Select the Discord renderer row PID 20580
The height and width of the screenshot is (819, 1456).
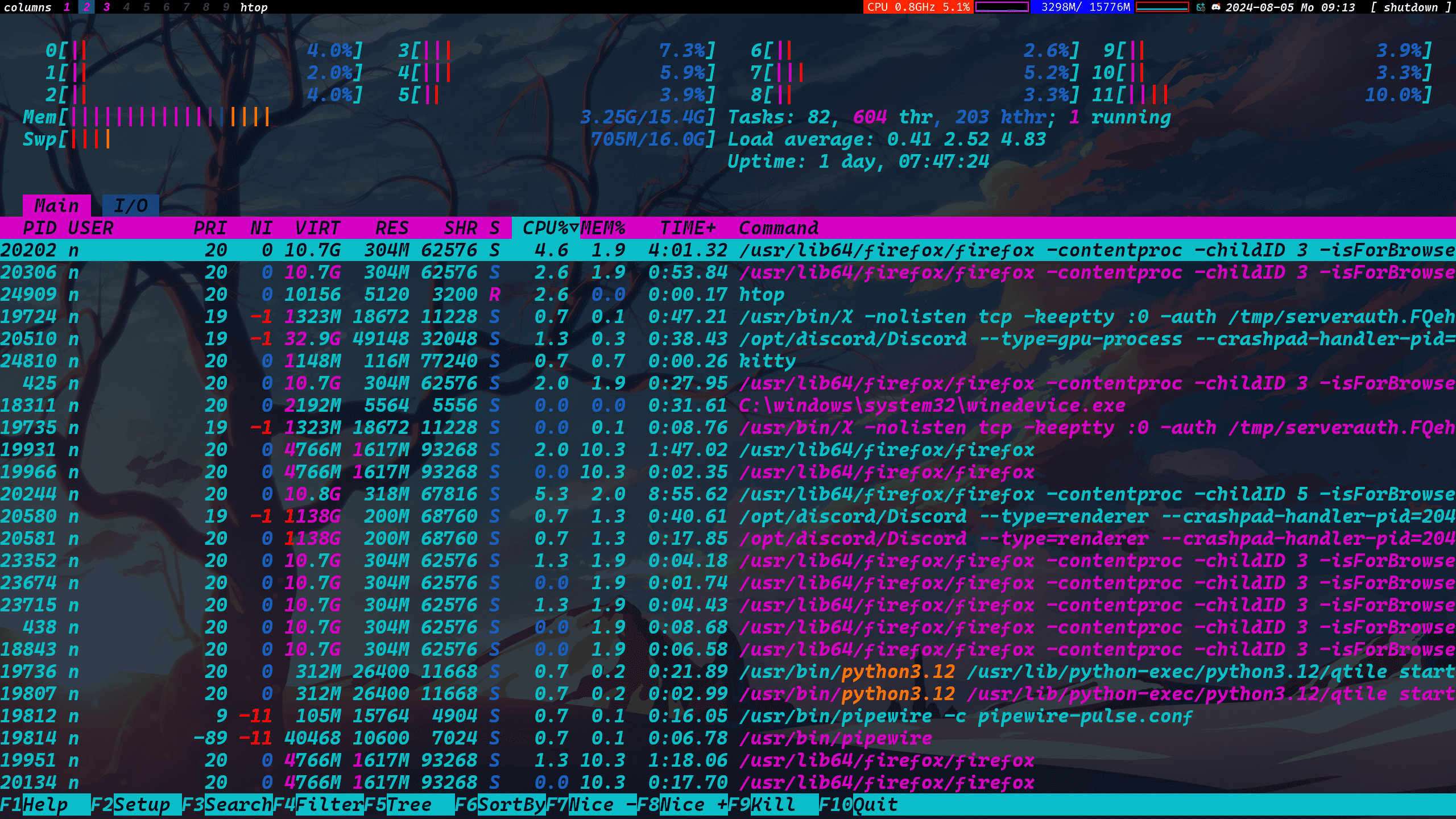pyautogui.click(x=728, y=516)
